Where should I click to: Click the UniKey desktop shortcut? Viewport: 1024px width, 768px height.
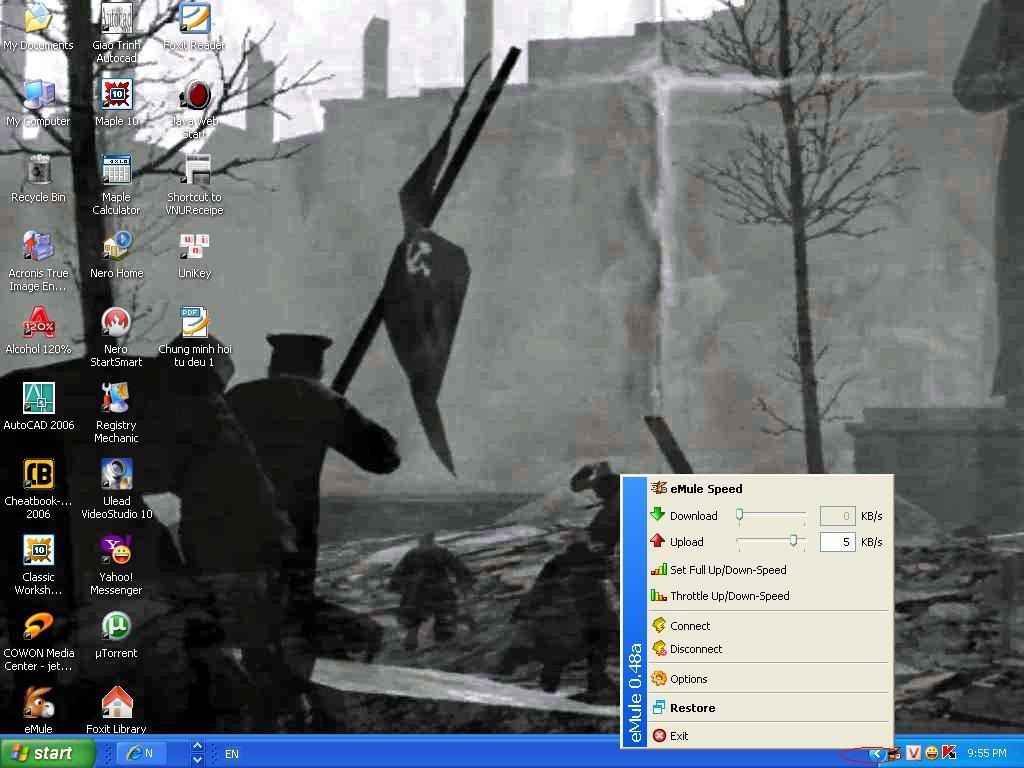(x=194, y=248)
